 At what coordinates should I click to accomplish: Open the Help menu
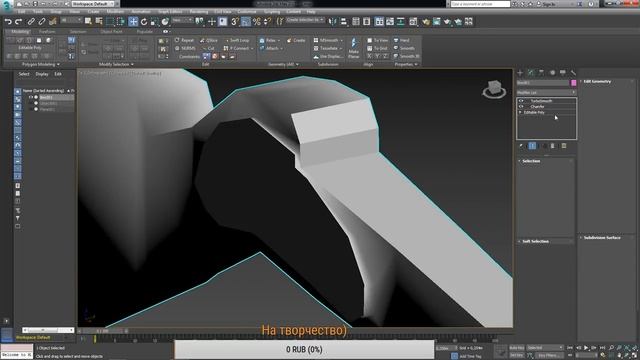pos(311,12)
